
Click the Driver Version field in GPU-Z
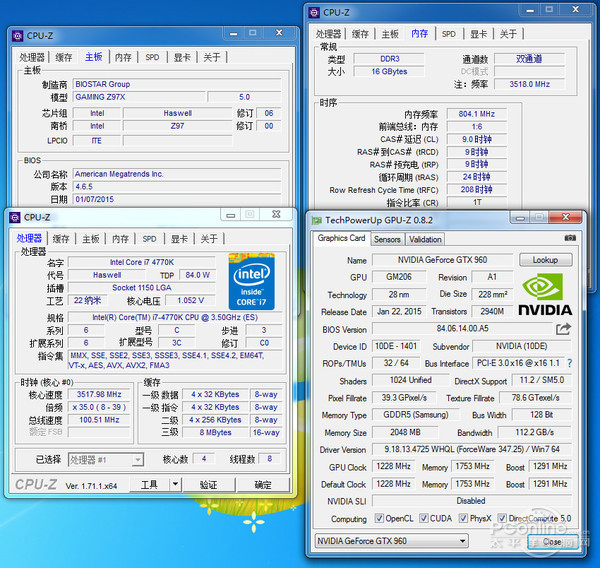[472, 449]
